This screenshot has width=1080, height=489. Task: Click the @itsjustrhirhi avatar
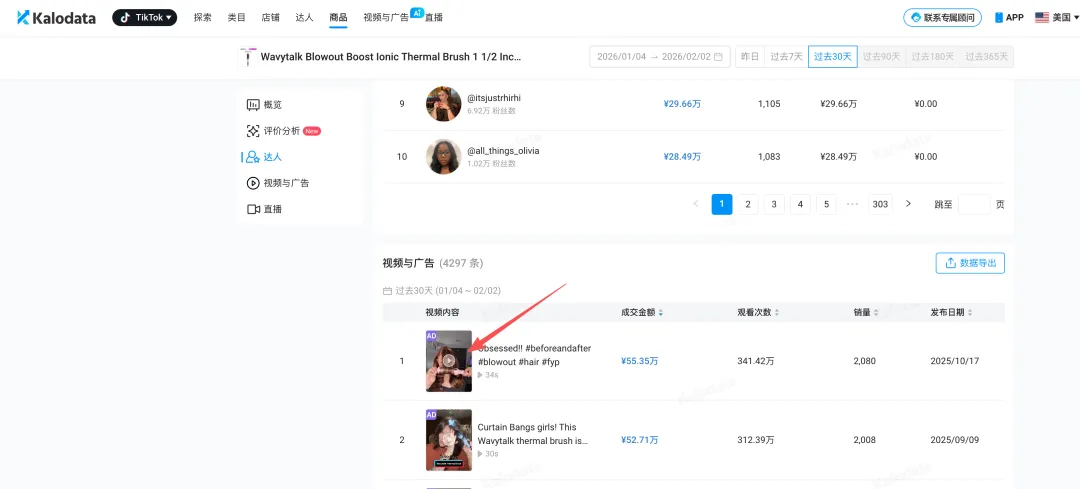[x=444, y=104]
